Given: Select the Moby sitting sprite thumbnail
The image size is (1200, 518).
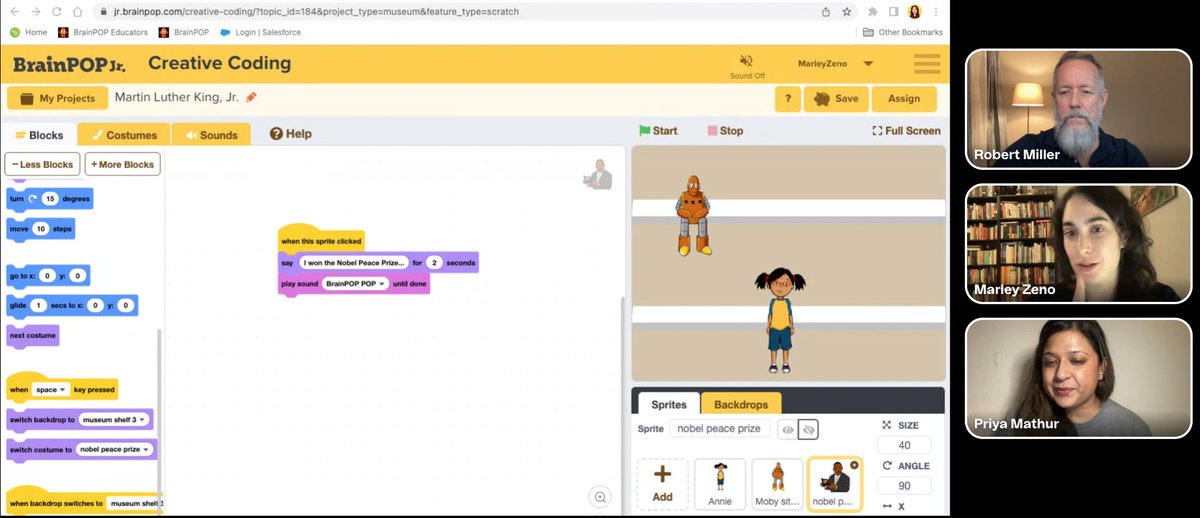Looking at the screenshot, I should [x=777, y=484].
